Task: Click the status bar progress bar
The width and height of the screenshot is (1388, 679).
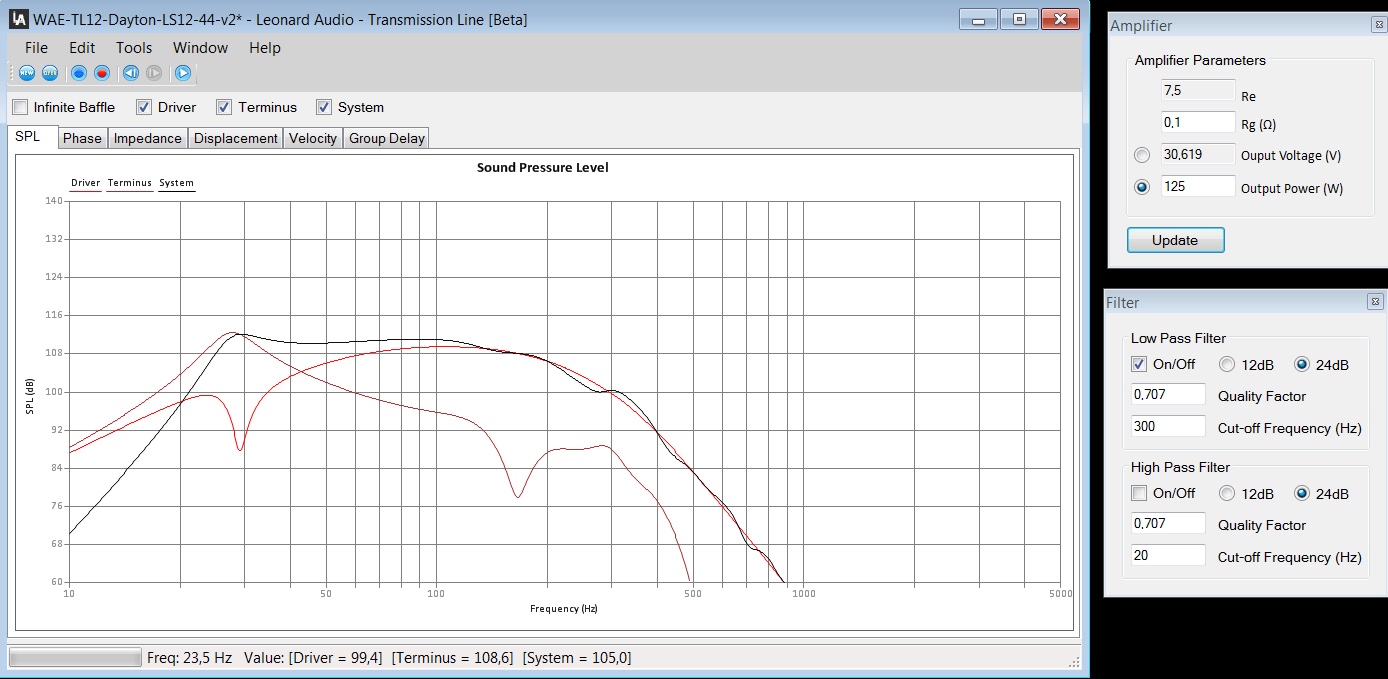Action: point(75,657)
